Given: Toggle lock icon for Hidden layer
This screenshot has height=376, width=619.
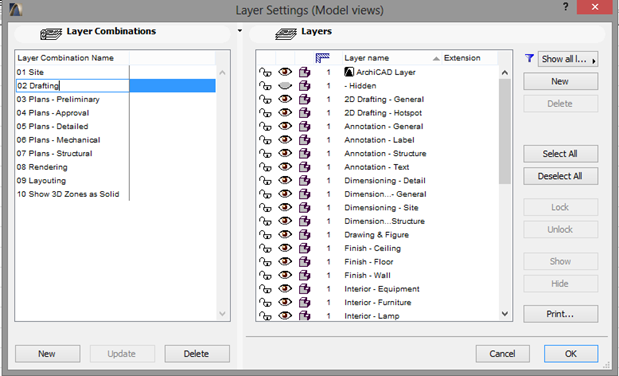Looking at the screenshot, I should coord(265,86).
